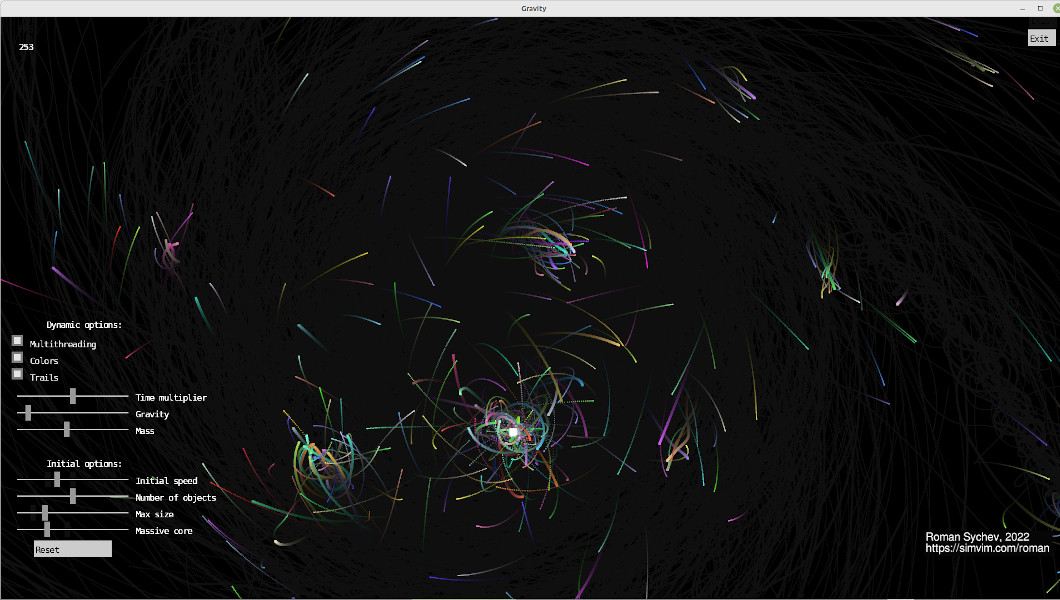Click the Gravity title bar text
Image resolution: width=1060 pixels, height=600 pixels.
[533, 8]
